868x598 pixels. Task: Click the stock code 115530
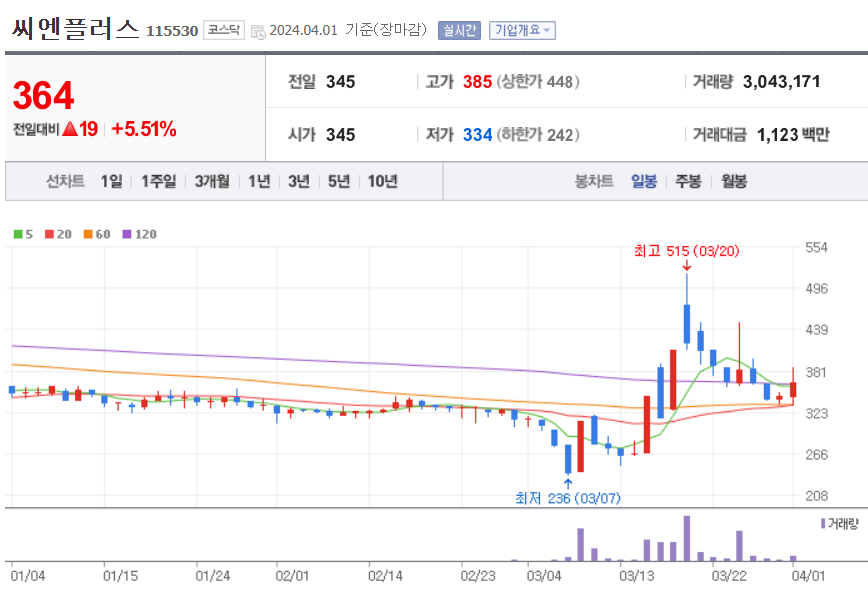[172, 31]
